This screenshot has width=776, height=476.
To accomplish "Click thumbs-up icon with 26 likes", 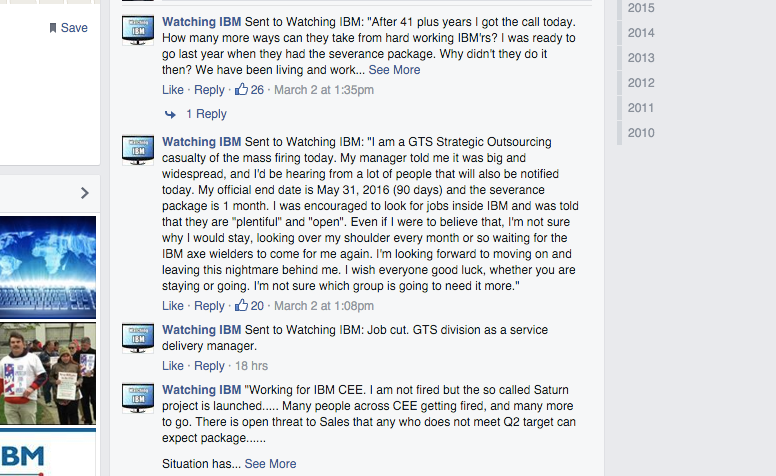I will click(241, 90).
